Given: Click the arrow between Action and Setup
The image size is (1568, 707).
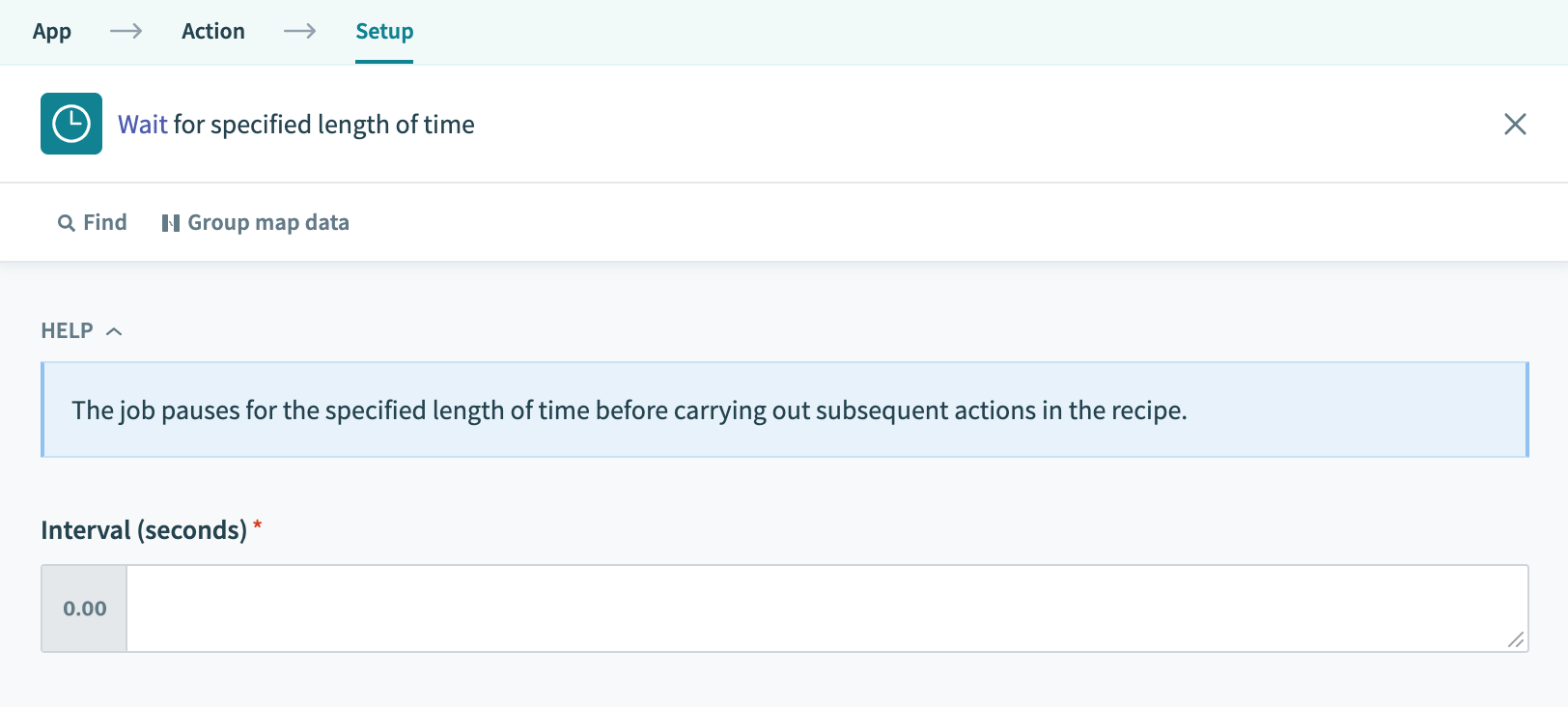Looking at the screenshot, I should tap(300, 31).
